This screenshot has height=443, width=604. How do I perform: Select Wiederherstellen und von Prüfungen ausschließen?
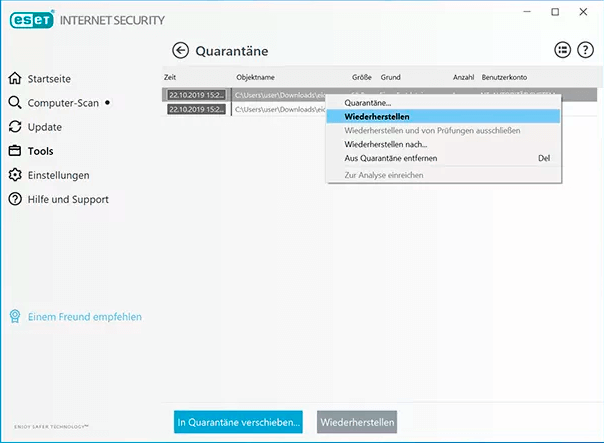443,131
